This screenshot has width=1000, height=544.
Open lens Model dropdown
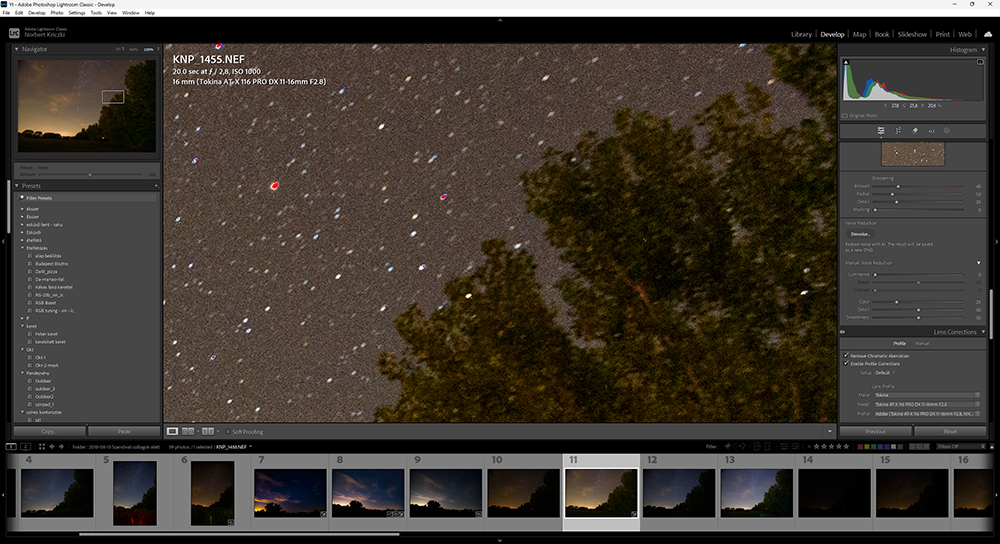[927, 404]
